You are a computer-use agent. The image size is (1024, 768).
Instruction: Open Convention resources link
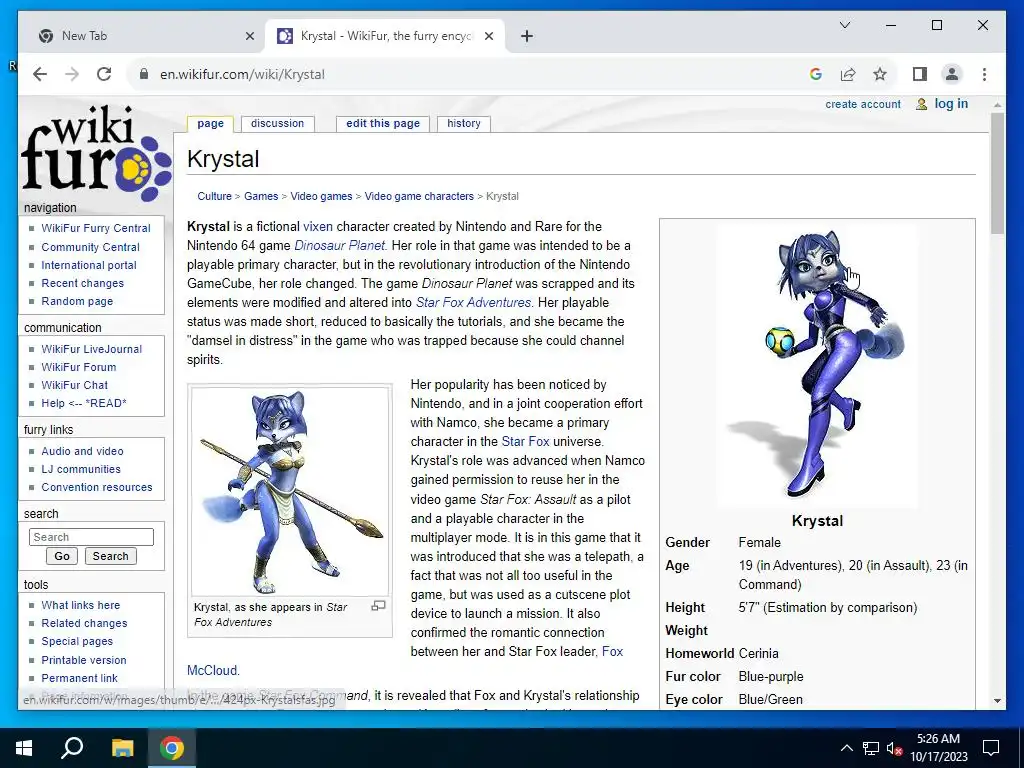97,487
